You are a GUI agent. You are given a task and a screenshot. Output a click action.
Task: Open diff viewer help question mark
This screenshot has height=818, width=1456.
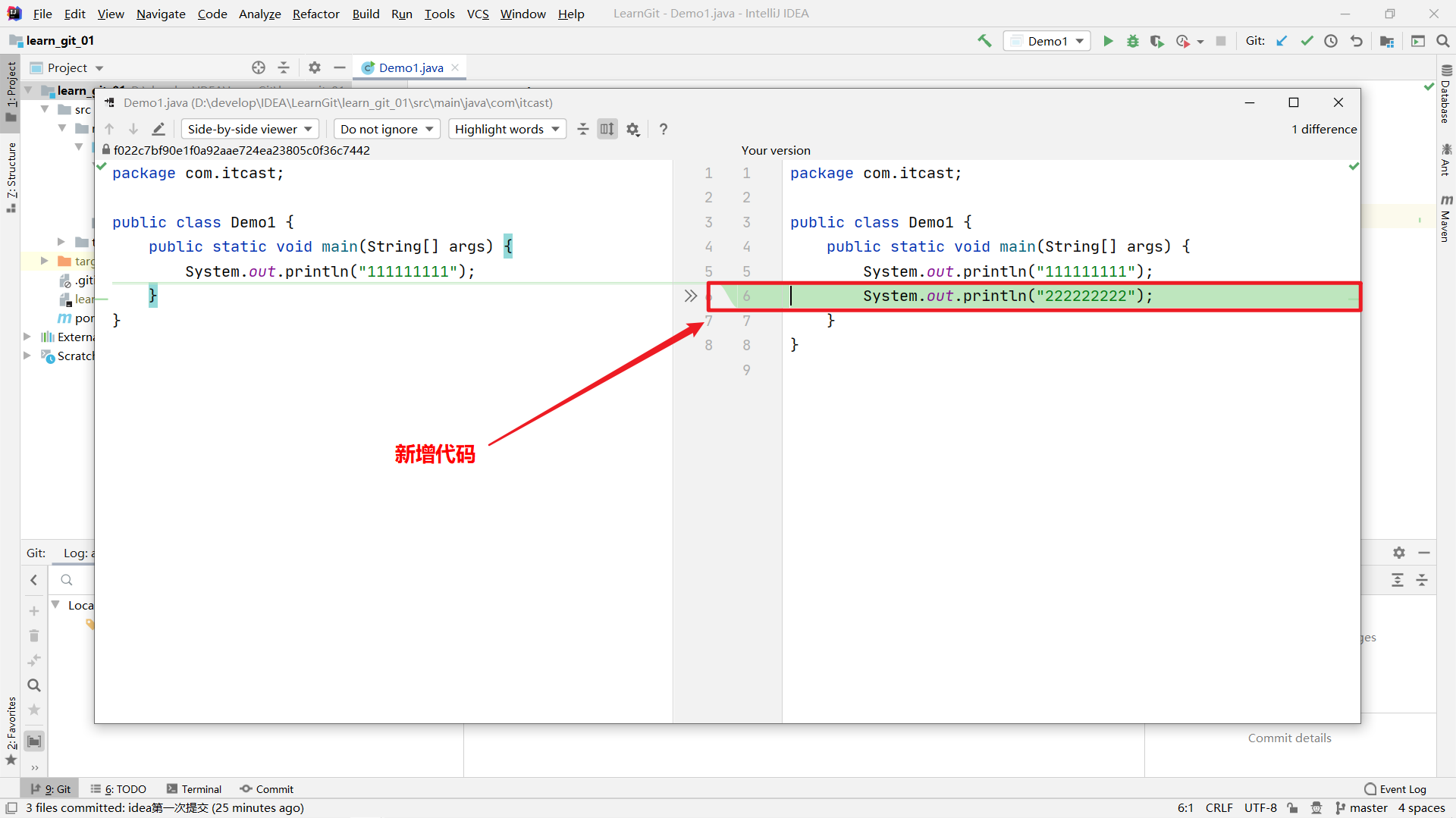(x=664, y=129)
